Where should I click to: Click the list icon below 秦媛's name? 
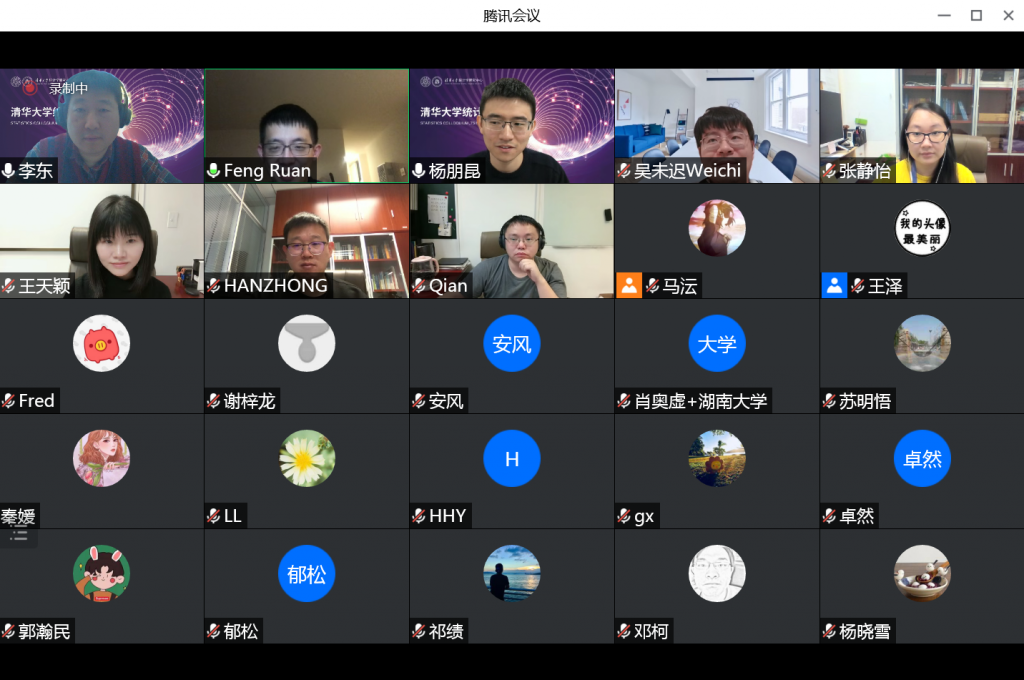tap(18, 537)
